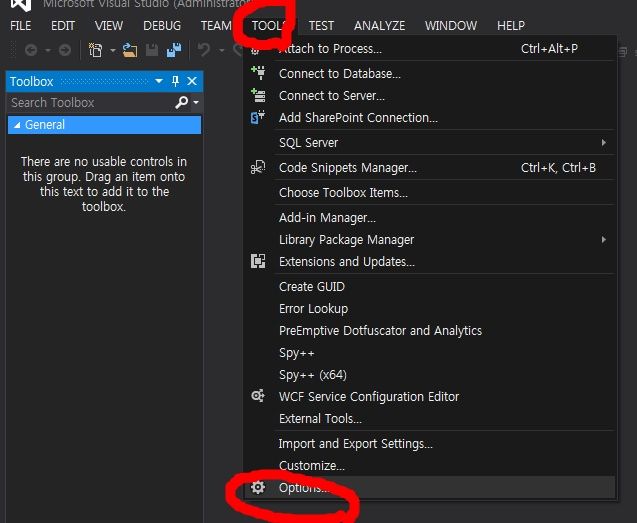The image size is (637, 523).
Task: Click the Code Snippets Manager scissors icon
Action: click(258, 167)
